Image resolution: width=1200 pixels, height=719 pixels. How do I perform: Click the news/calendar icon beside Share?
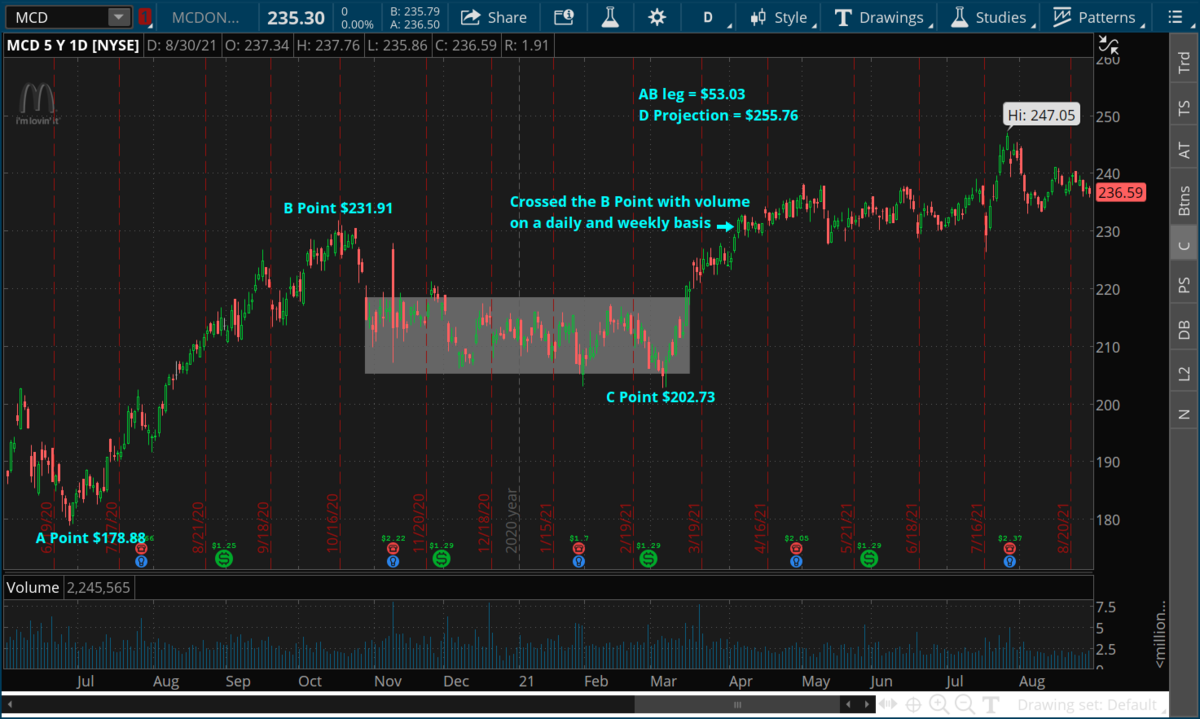pos(564,17)
